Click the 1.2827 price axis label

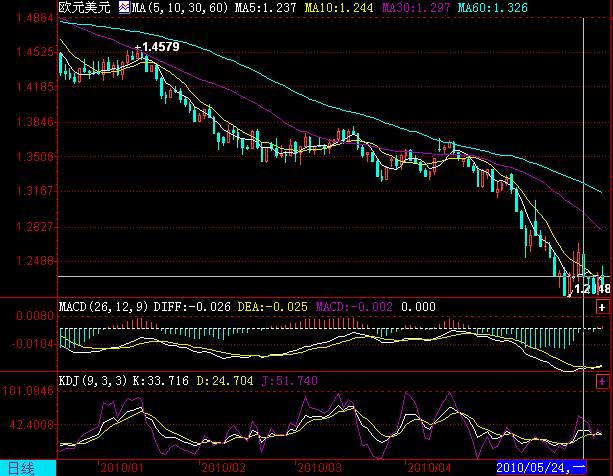point(35,227)
